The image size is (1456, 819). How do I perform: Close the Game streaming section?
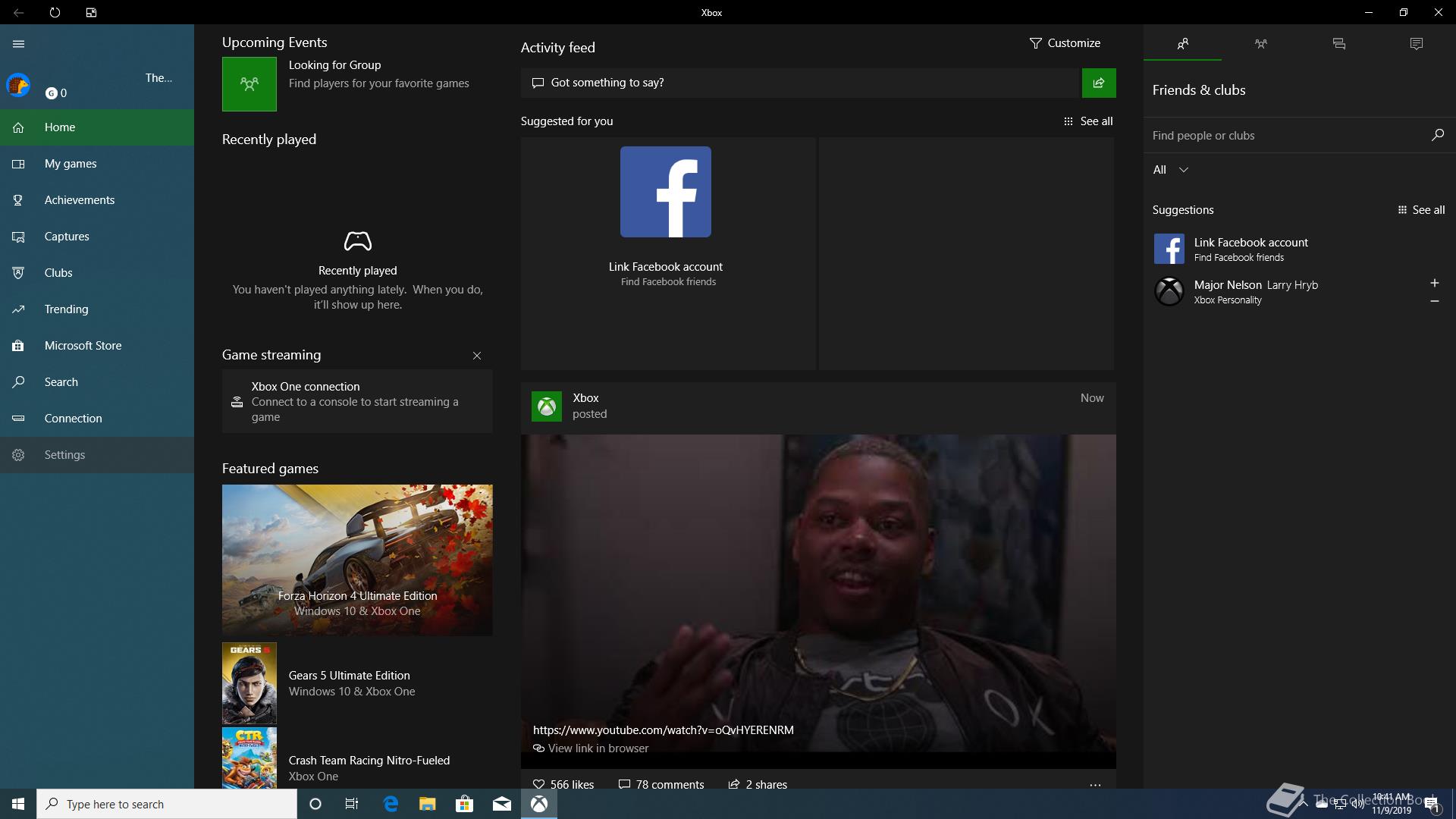coord(477,356)
